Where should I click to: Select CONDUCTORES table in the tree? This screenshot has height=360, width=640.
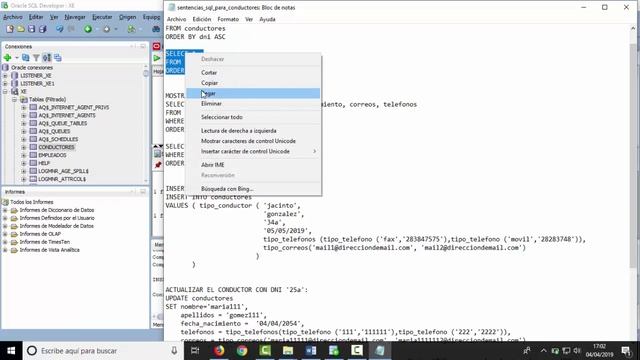(x=56, y=147)
